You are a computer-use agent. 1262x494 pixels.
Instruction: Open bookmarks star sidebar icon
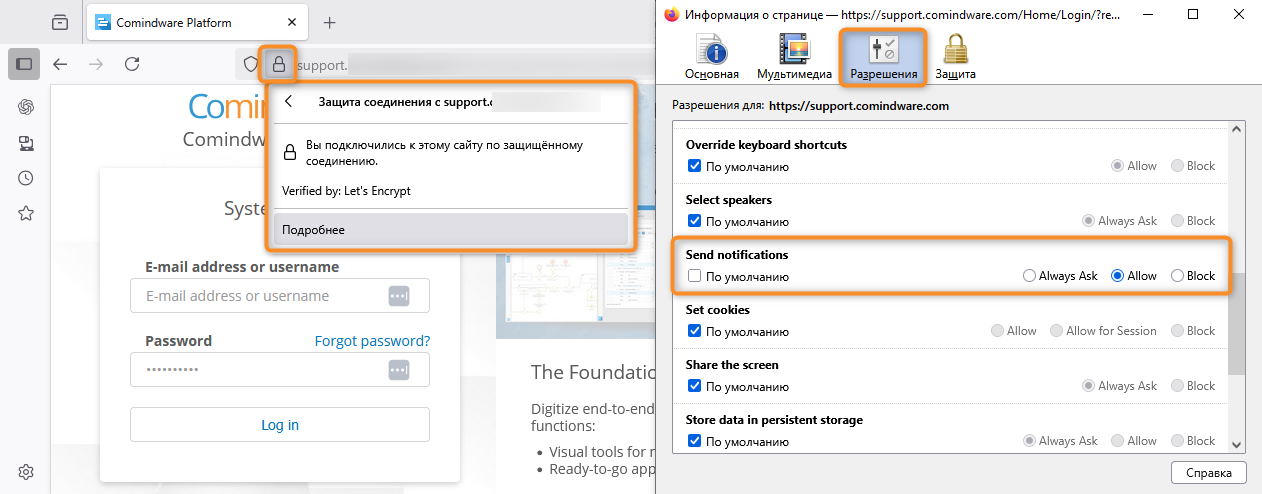[x=26, y=213]
